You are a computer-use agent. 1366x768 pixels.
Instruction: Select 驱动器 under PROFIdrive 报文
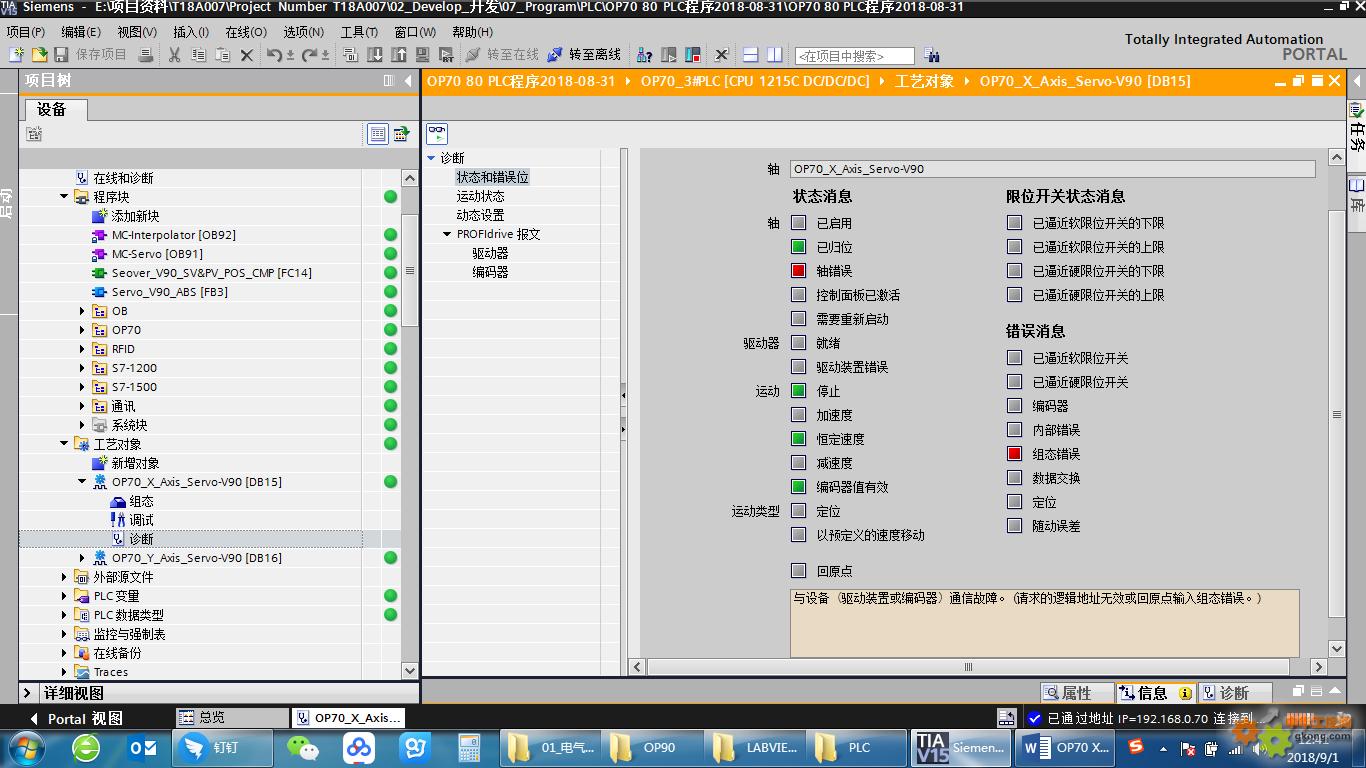(x=490, y=253)
